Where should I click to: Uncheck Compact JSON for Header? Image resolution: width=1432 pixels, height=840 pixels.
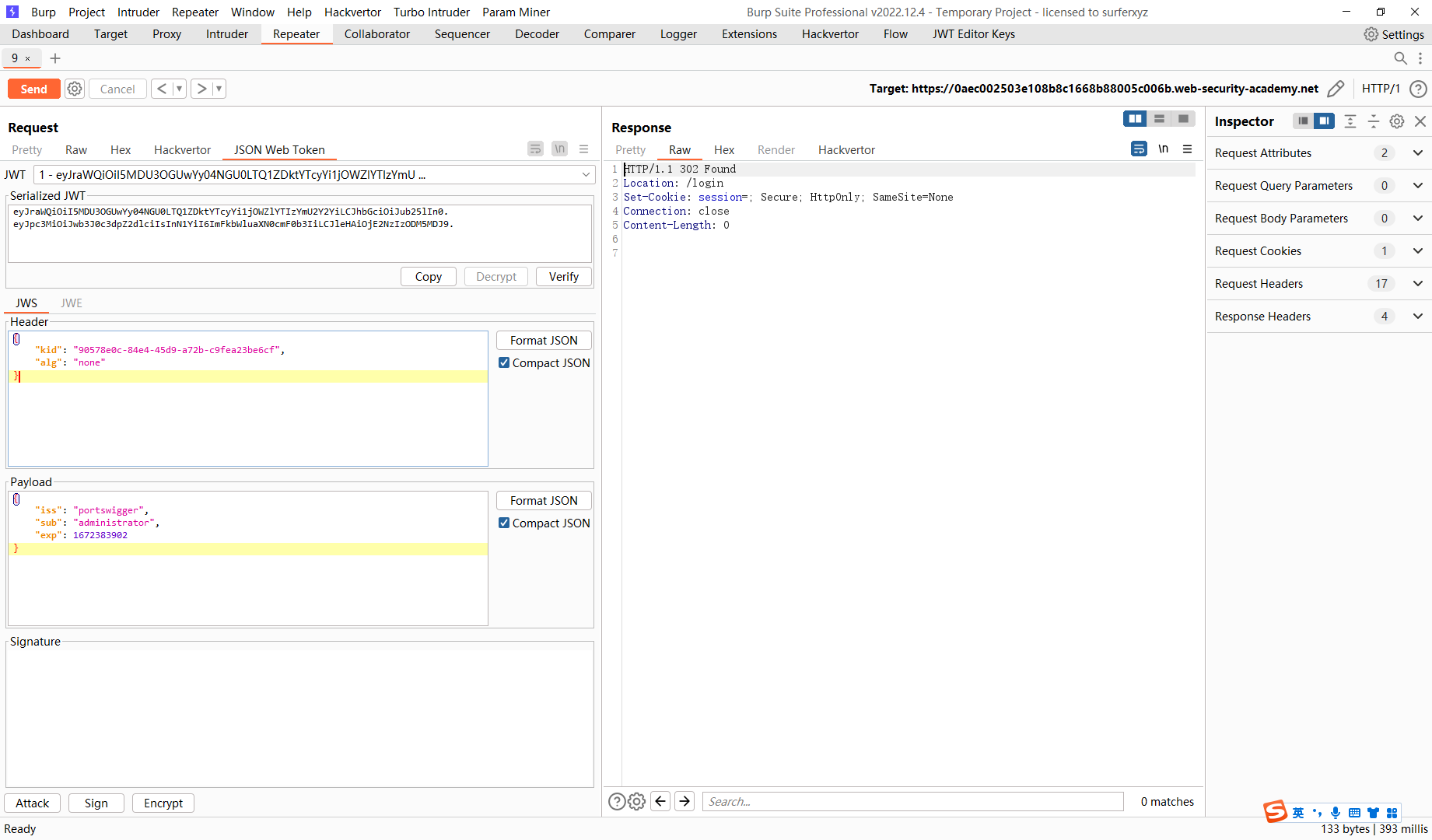tap(504, 362)
